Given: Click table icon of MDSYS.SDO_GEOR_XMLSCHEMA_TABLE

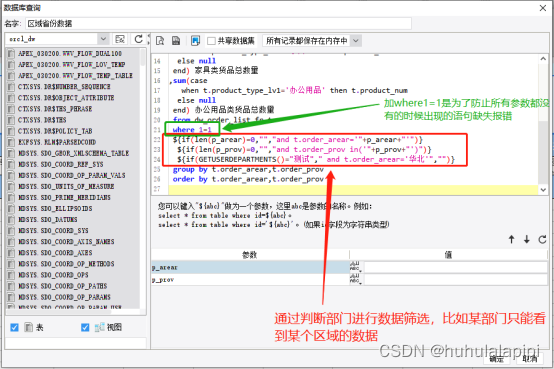Looking at the screenshot, I should point(11,153).
